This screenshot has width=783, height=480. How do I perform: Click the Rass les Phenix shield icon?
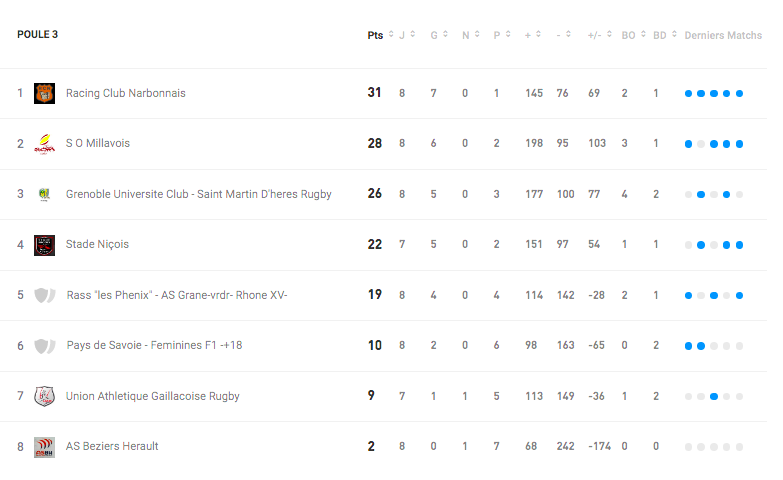coord(44,295)
